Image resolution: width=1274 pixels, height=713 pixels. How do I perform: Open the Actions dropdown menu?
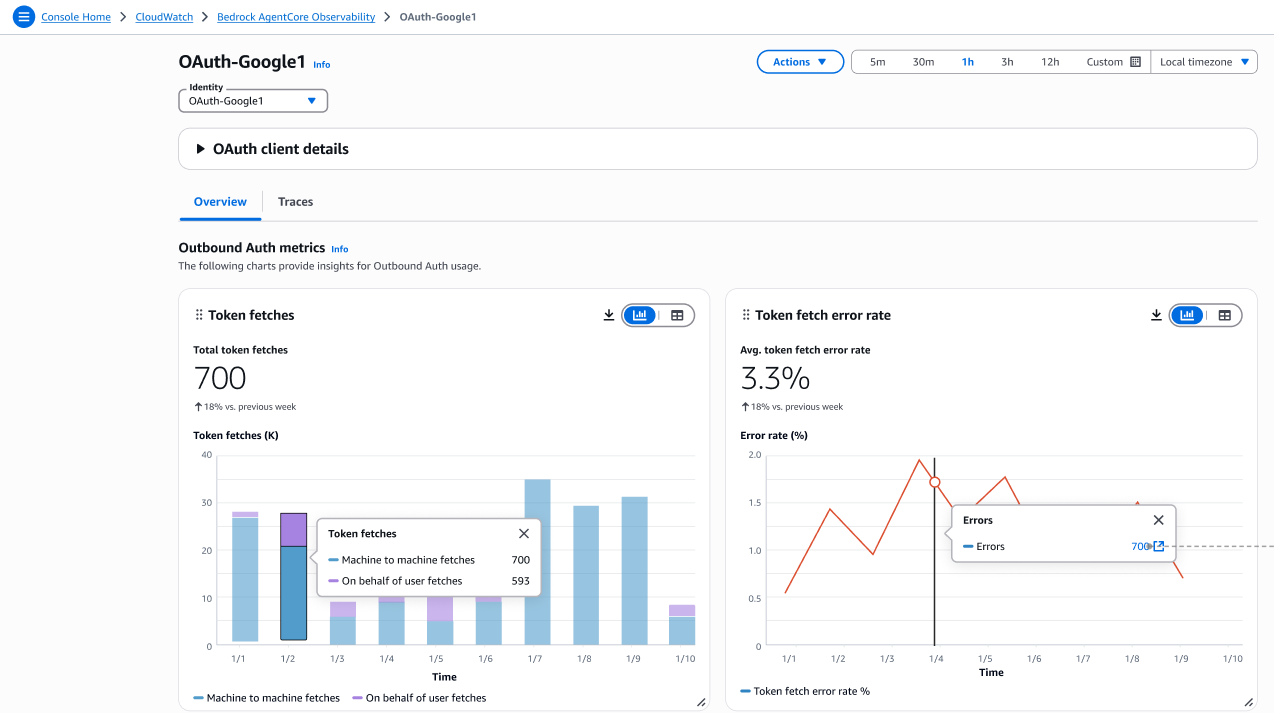pos(800,62)
